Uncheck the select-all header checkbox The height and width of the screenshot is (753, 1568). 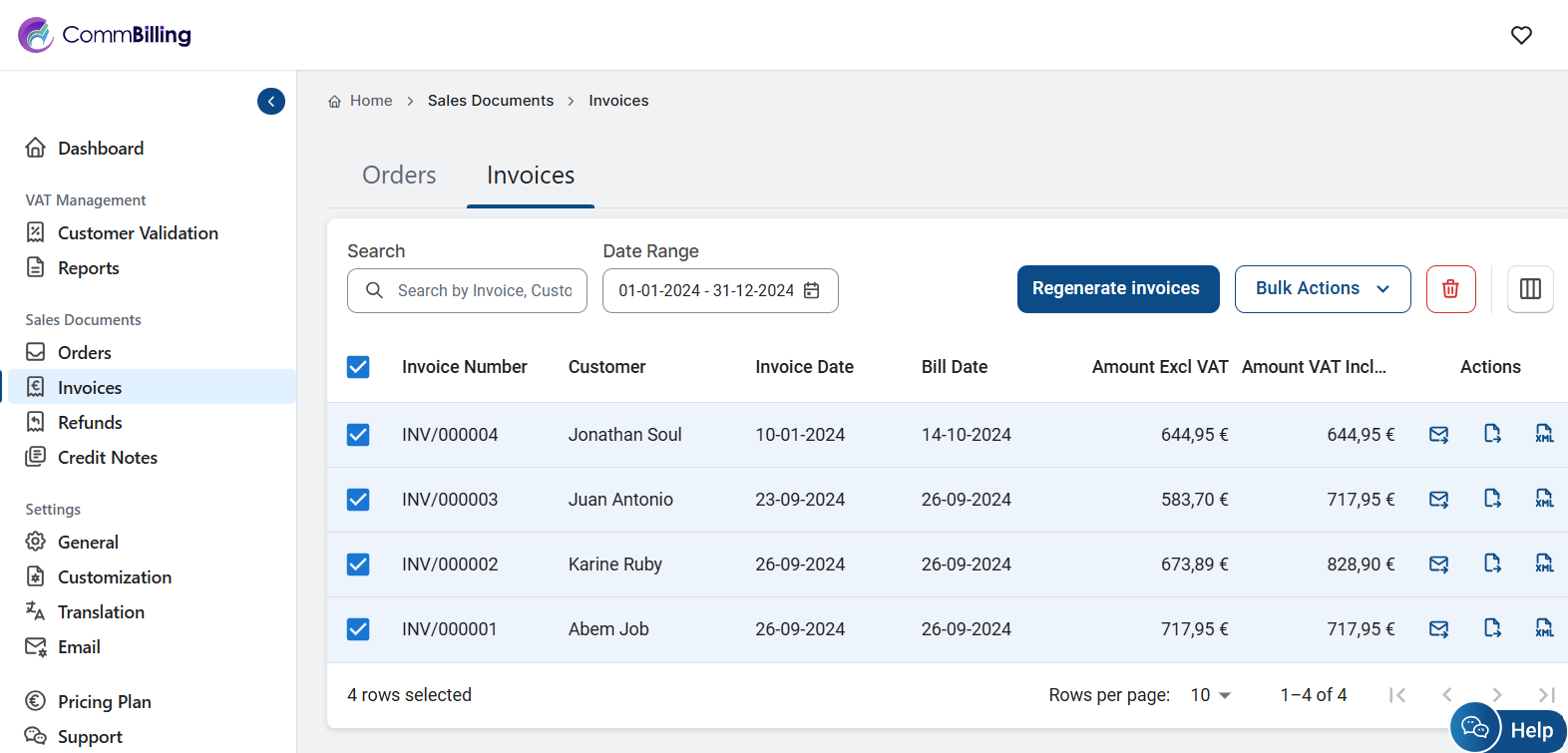358,367
